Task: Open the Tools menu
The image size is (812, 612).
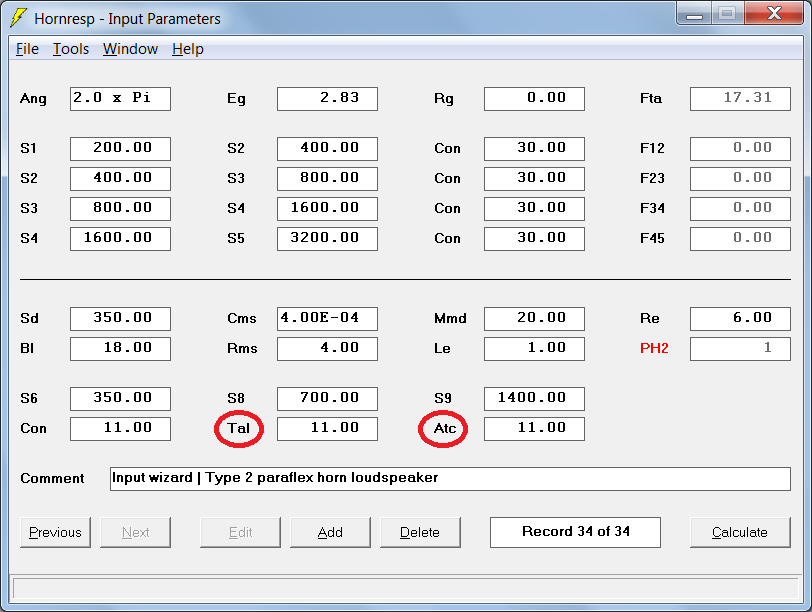Action: click(x=71, y=49)
